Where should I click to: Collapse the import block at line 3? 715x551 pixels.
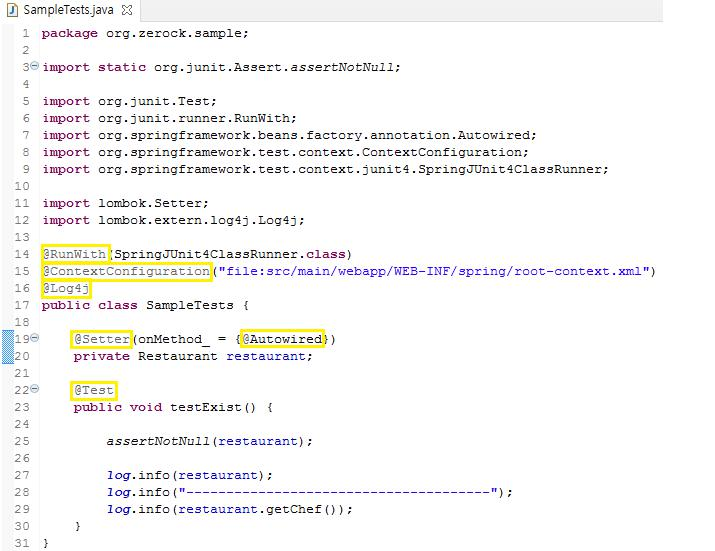click(34, 66)
